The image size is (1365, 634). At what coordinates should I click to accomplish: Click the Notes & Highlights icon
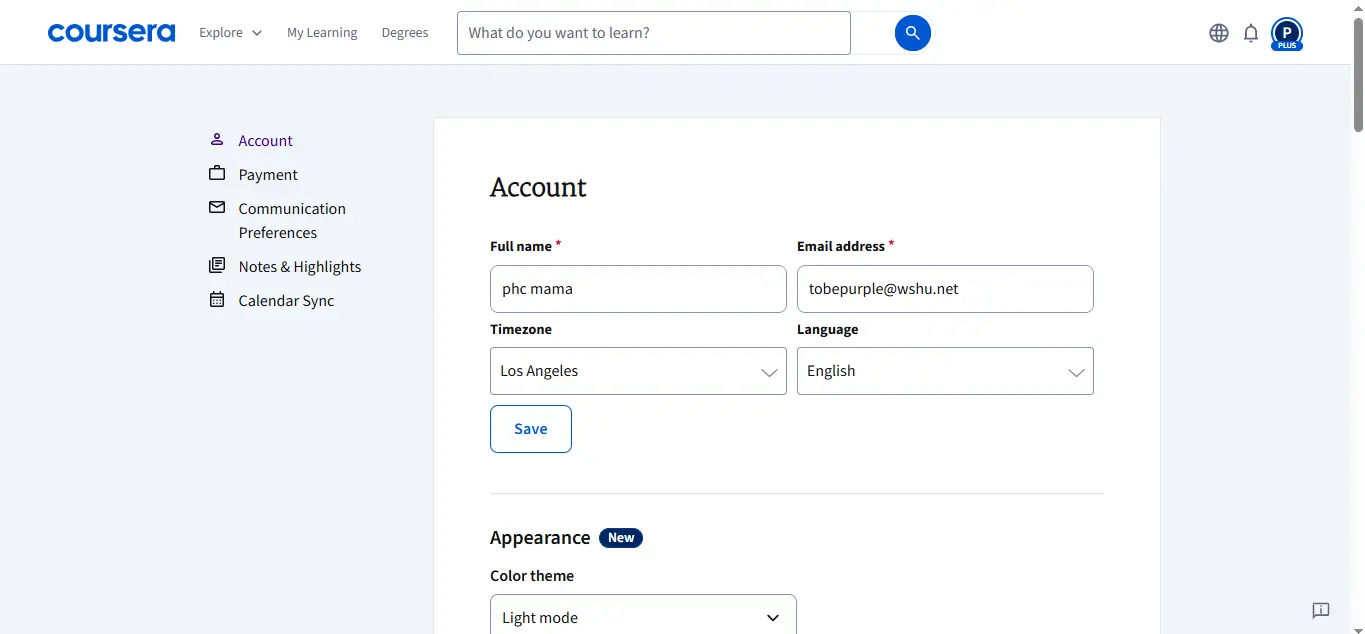tap(217, 266)
